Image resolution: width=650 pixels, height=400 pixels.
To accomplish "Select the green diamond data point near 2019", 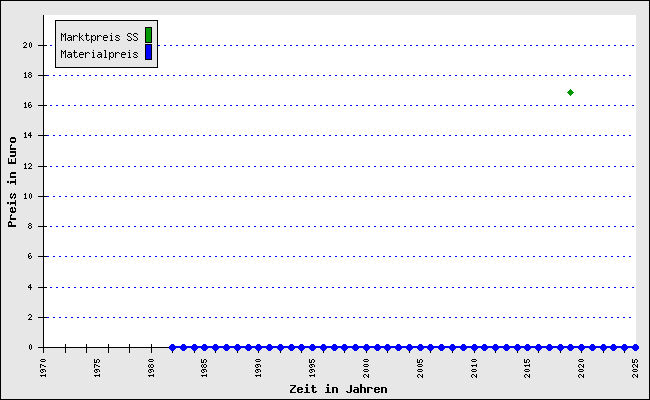I will [x=570, y=92].
